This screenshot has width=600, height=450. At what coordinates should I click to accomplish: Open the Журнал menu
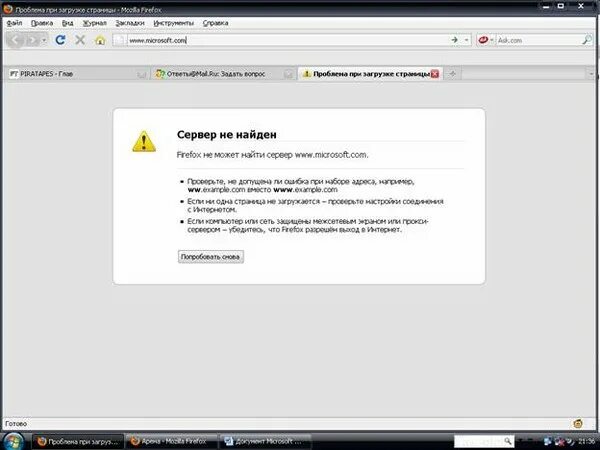(95, 23)
